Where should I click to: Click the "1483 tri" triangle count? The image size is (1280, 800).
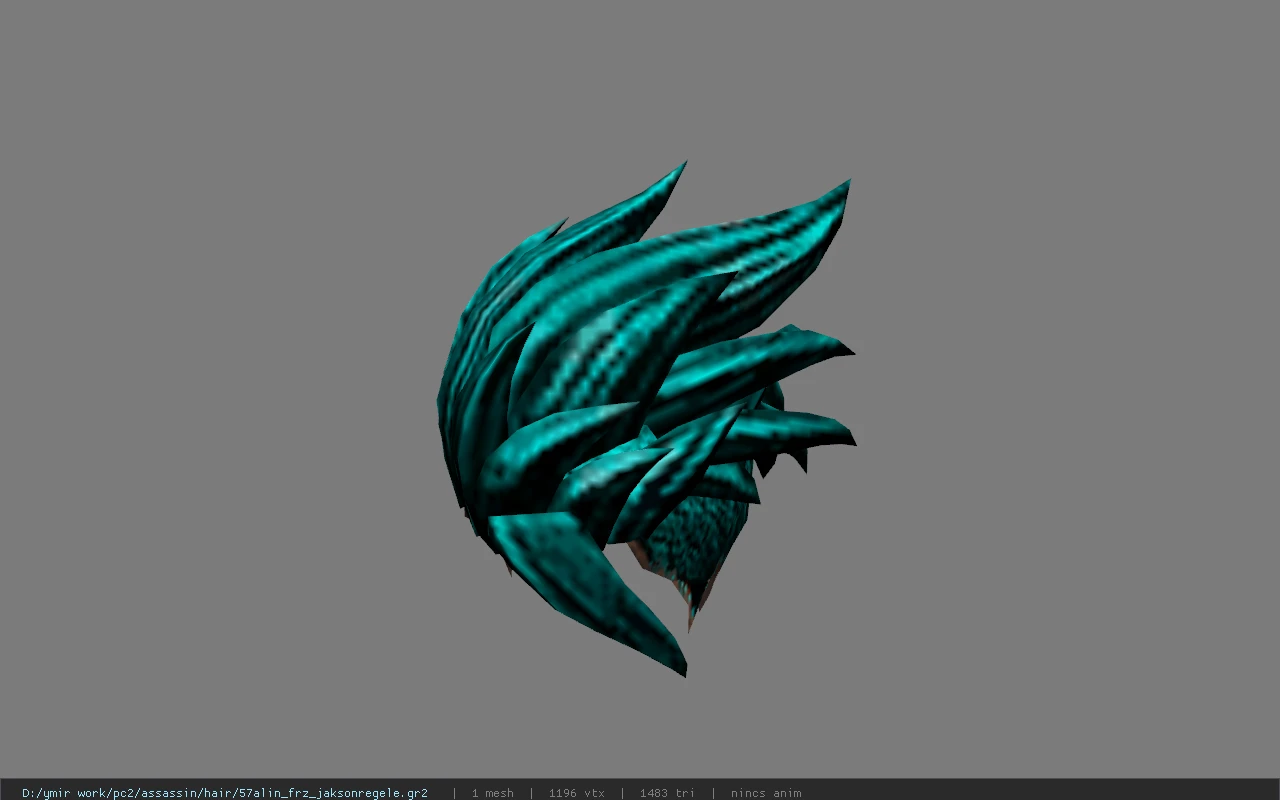[667, 793]
